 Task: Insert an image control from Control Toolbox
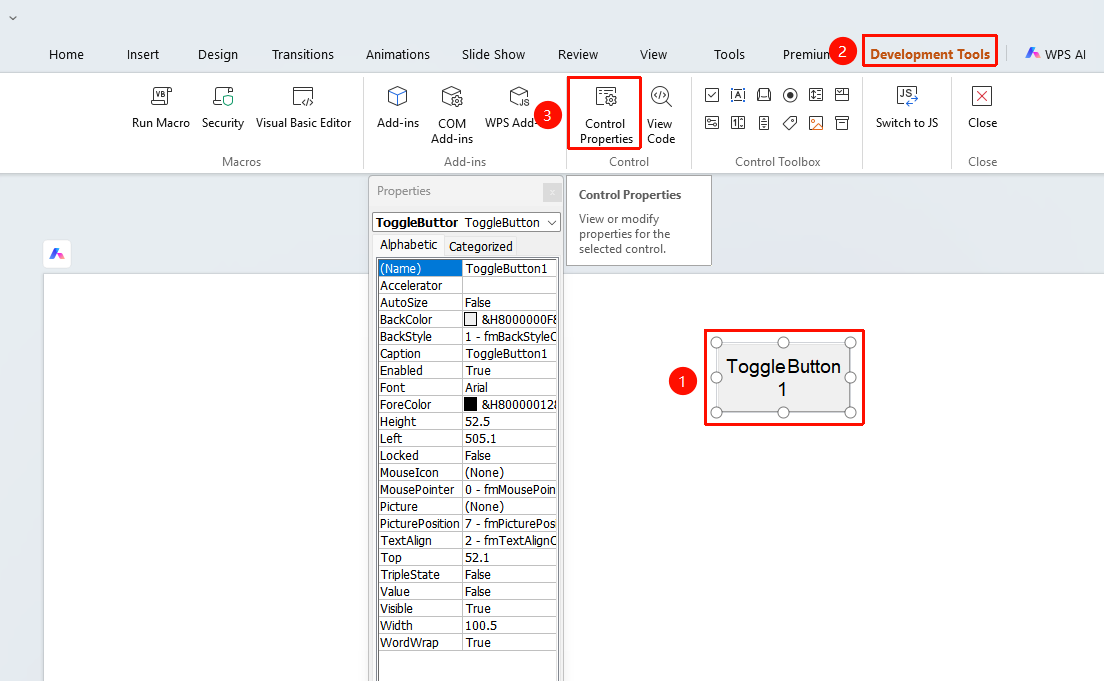[x=816, y=123]
